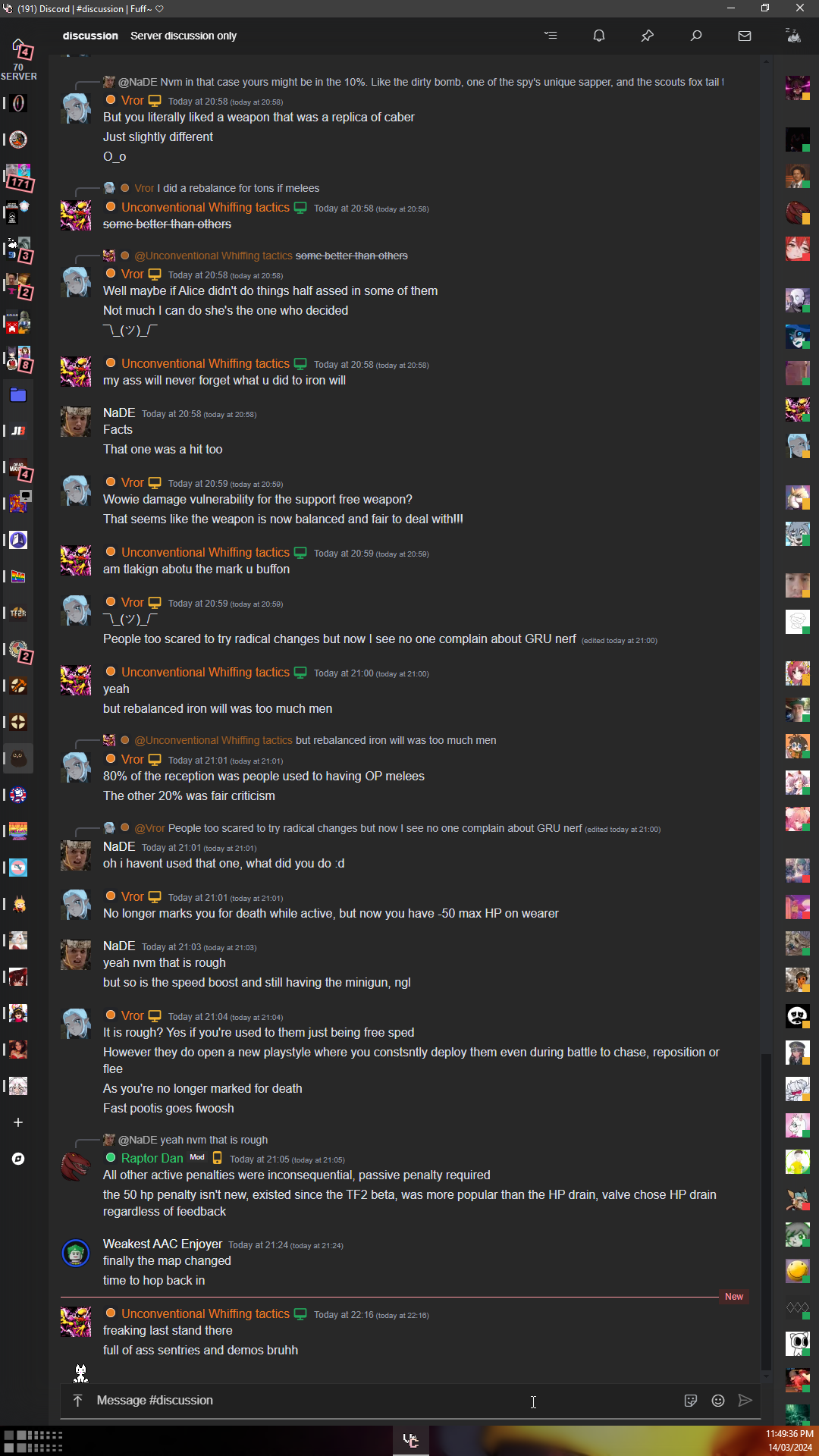Image resolution: width=819 pixels, height=1456 pixels.
Task: Open the sticker picker icon
Action: pyautogui.click(x=691, y=1401)
